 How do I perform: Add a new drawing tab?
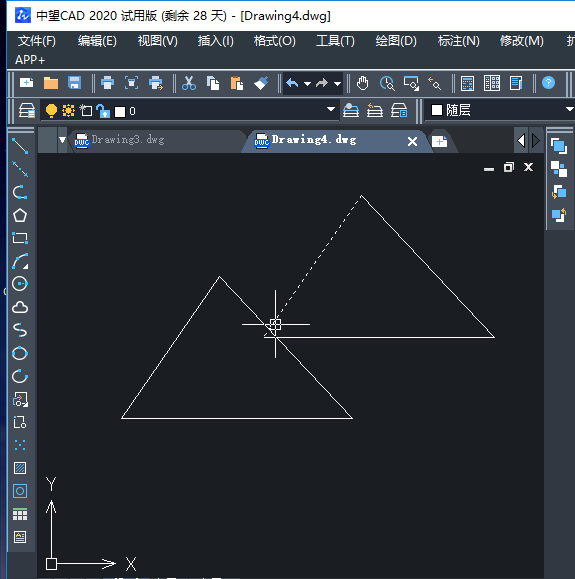click(439, 141)
